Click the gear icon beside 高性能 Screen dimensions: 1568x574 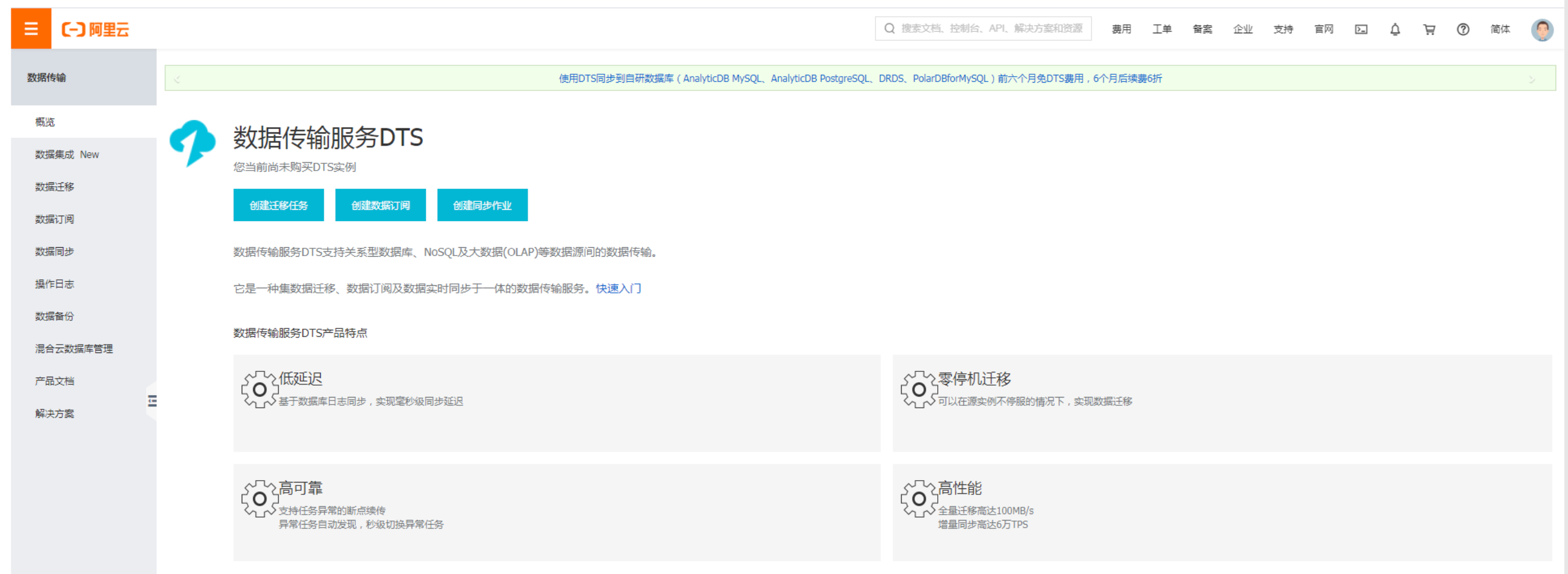coord(919,499)
